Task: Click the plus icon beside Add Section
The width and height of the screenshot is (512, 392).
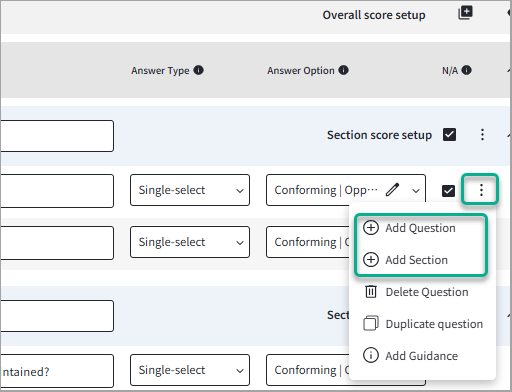Action: point(371,260)
